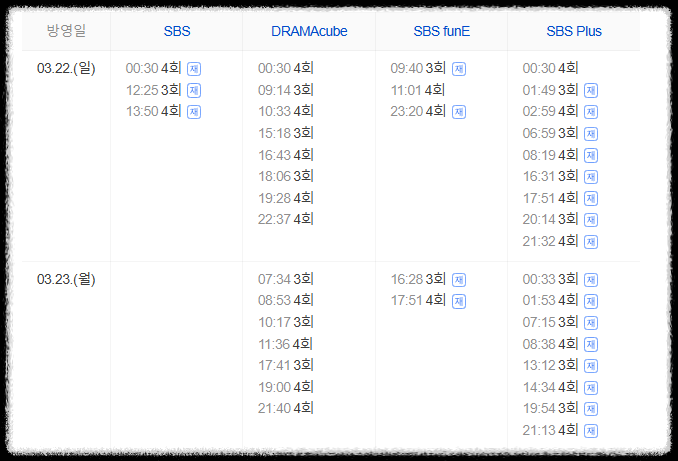Select the SBS funE 16:28 3회 entry

pos(418,279)
